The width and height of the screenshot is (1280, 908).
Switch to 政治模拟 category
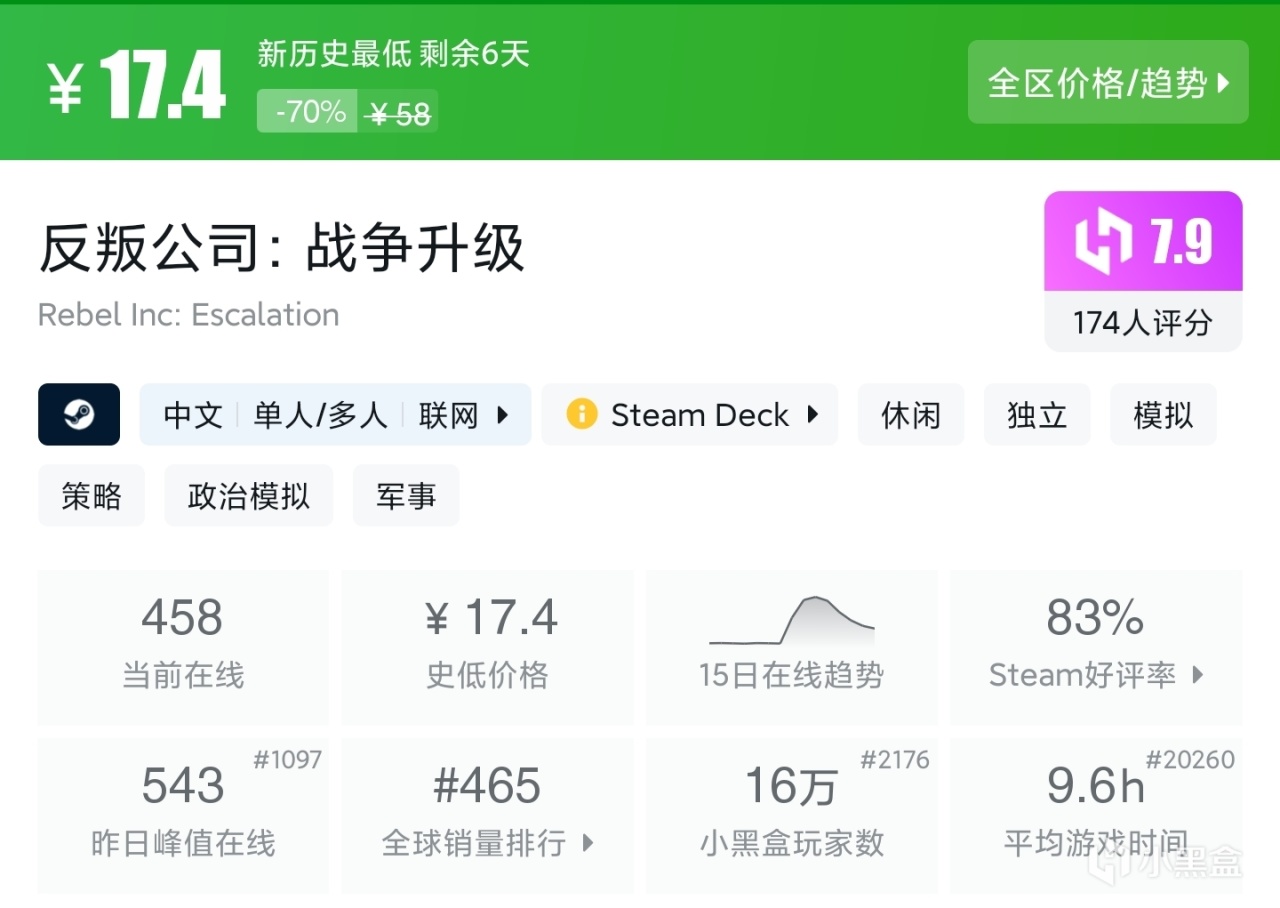[x=248, y=495]
